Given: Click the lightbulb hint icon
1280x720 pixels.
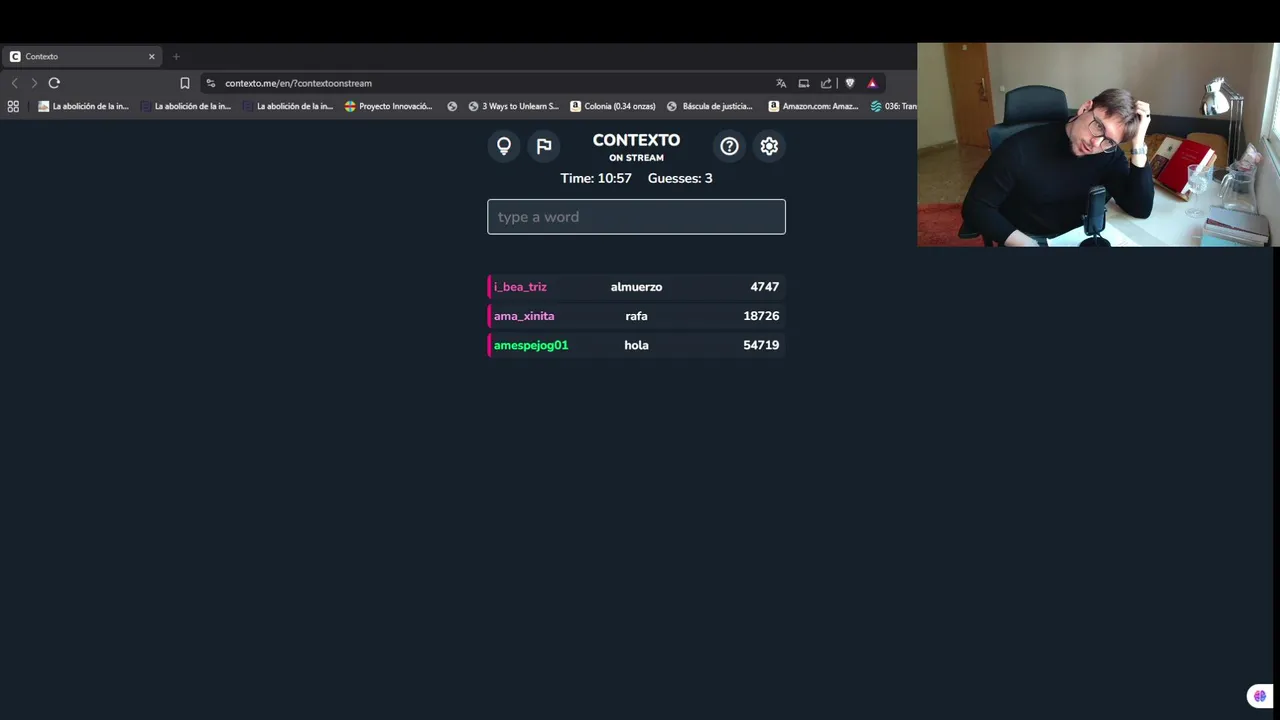Looking at the screenshot, I should click(x=504, y=146).
